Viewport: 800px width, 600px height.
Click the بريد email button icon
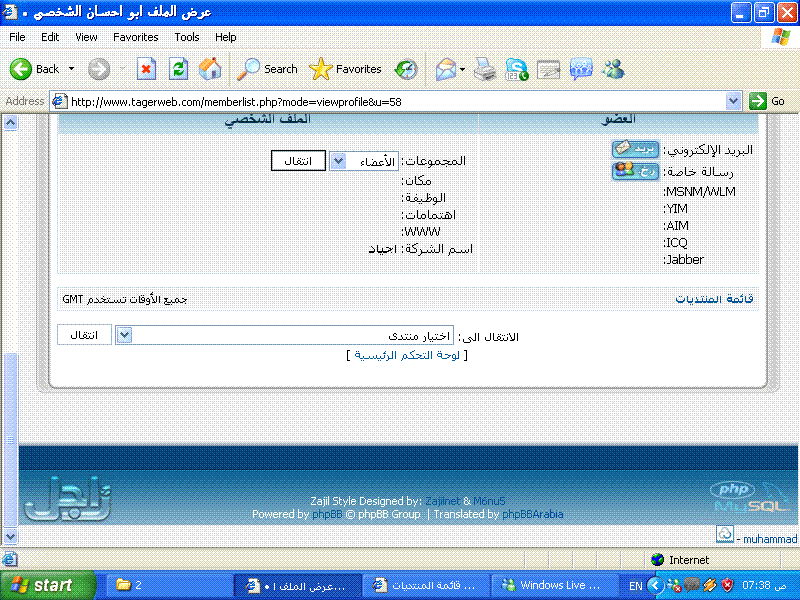coord(635,149)
